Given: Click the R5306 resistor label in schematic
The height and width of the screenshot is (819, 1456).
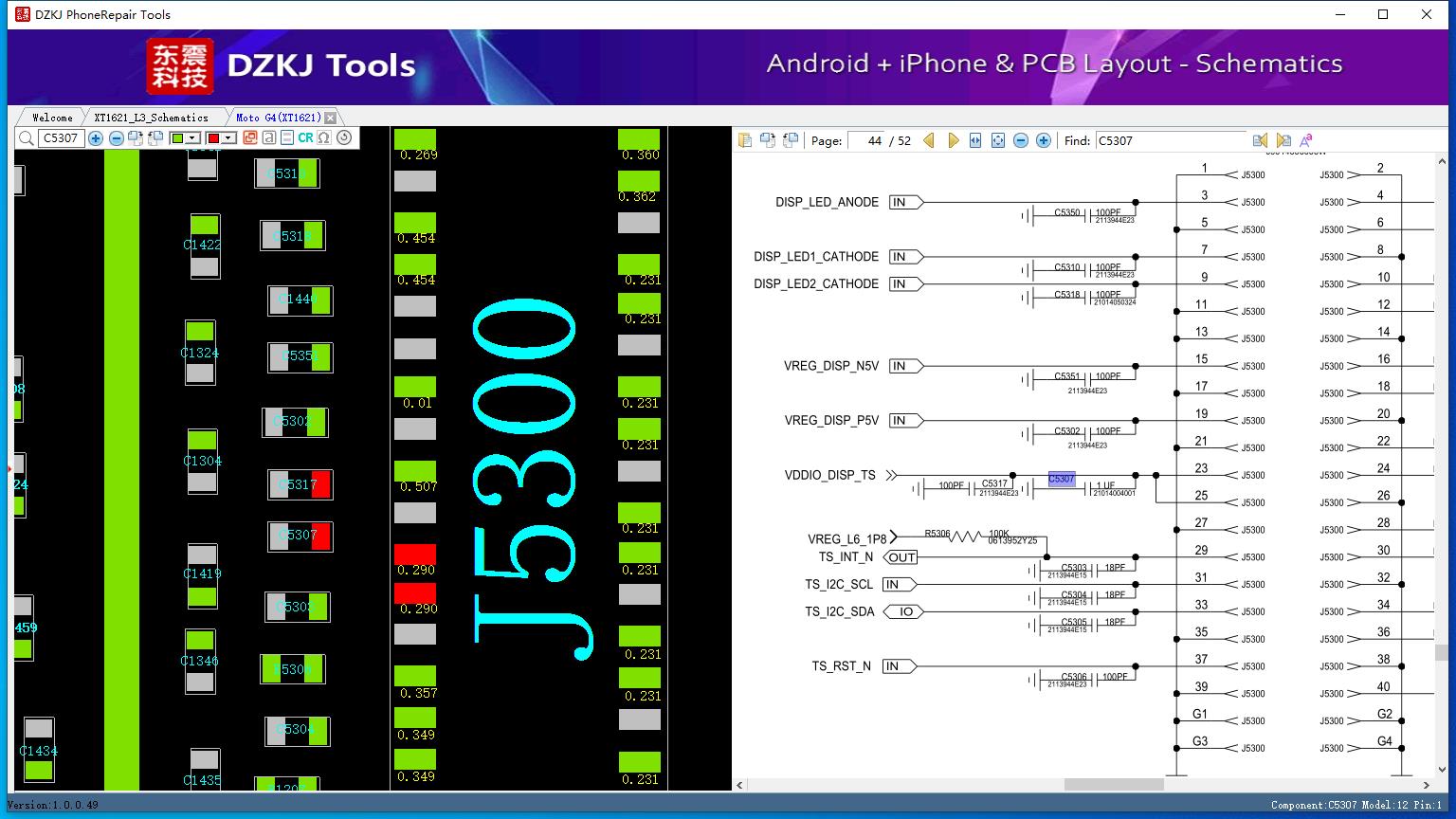Looking at the screenshot, I should (x=937, y=534).
